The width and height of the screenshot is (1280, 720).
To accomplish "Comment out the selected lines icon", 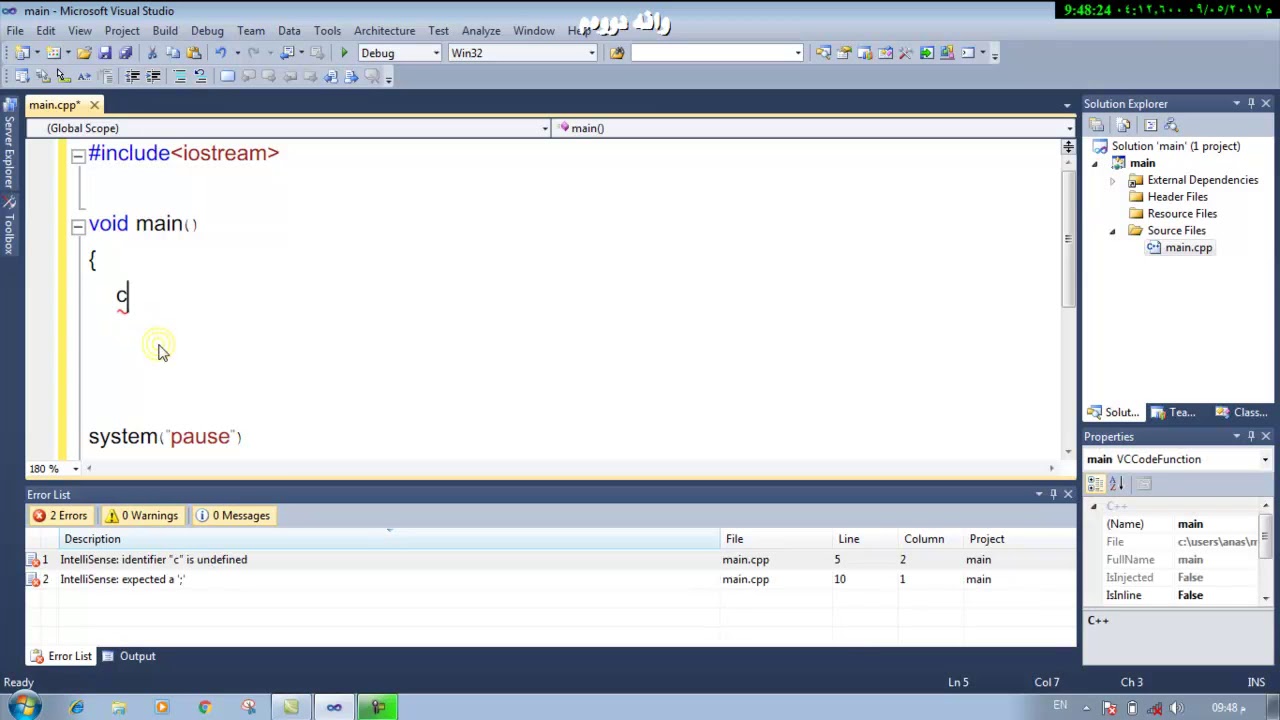I will pyautogui.click(x=180, y=76).
